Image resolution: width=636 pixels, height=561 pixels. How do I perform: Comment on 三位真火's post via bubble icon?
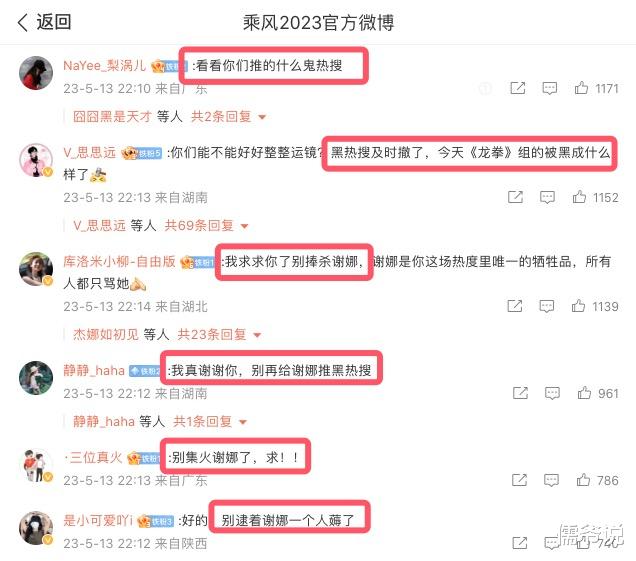(x=551, y=480)
